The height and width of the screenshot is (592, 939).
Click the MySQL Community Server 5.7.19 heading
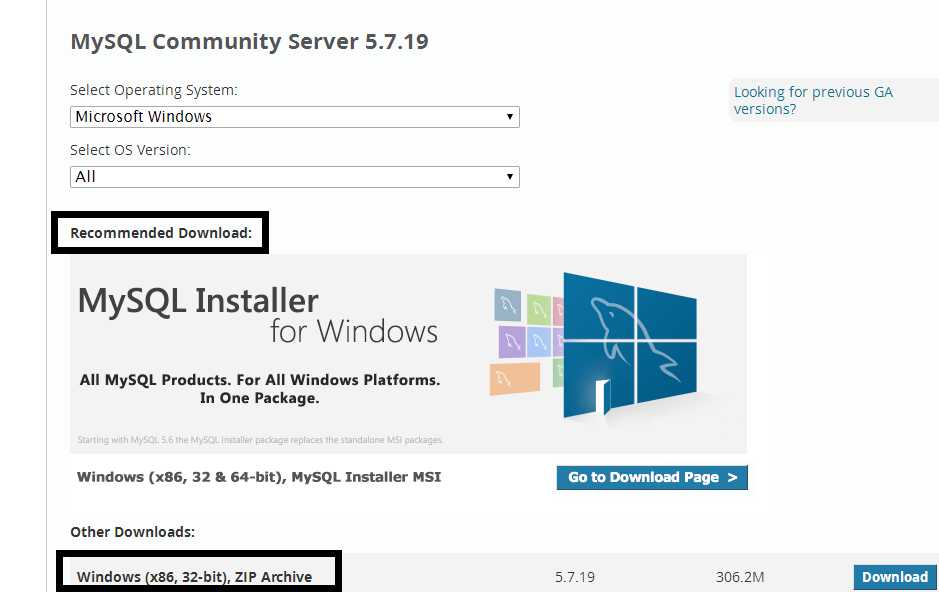tap(249, 42)
